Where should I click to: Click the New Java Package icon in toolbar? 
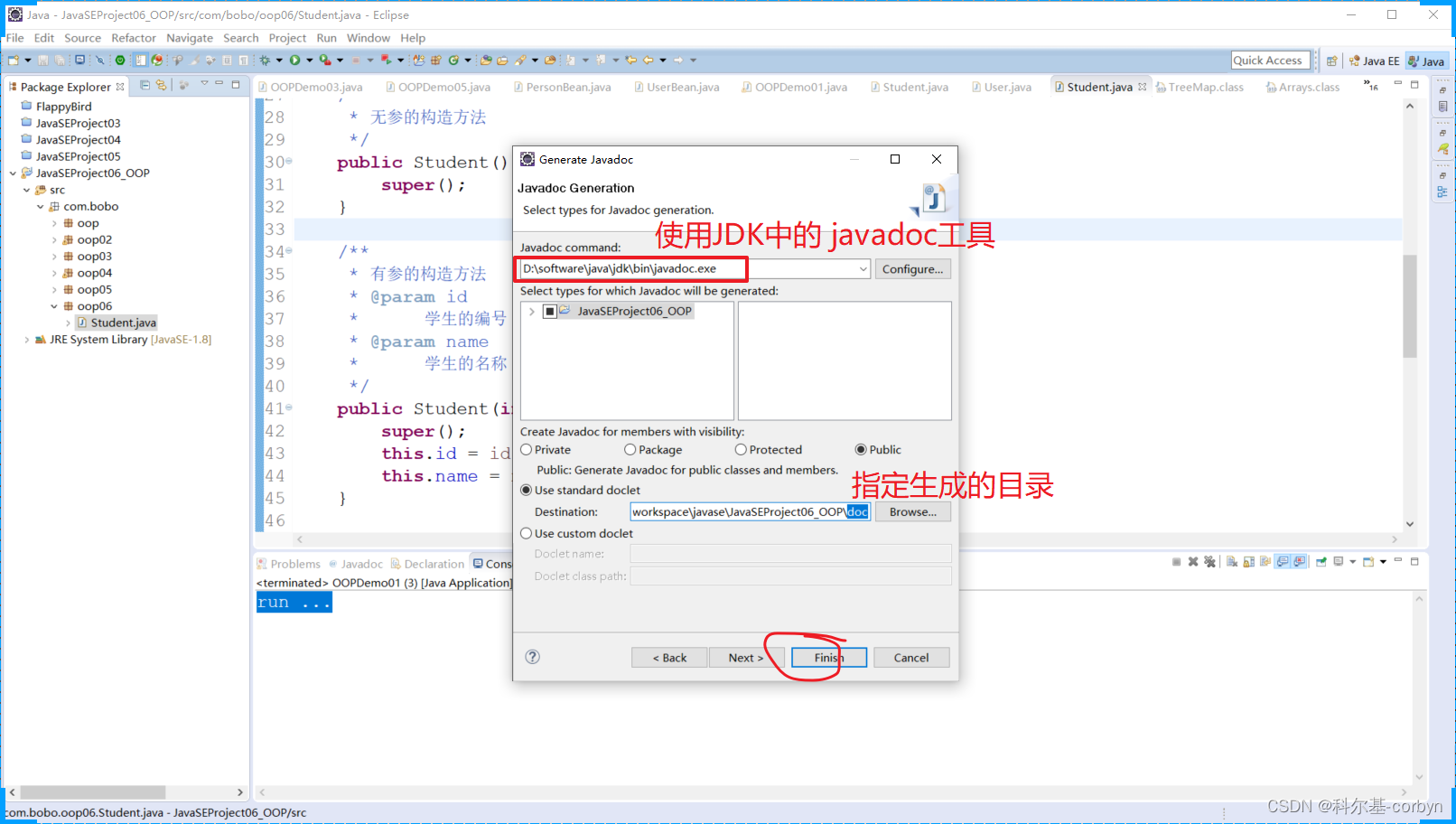(435, 61)
